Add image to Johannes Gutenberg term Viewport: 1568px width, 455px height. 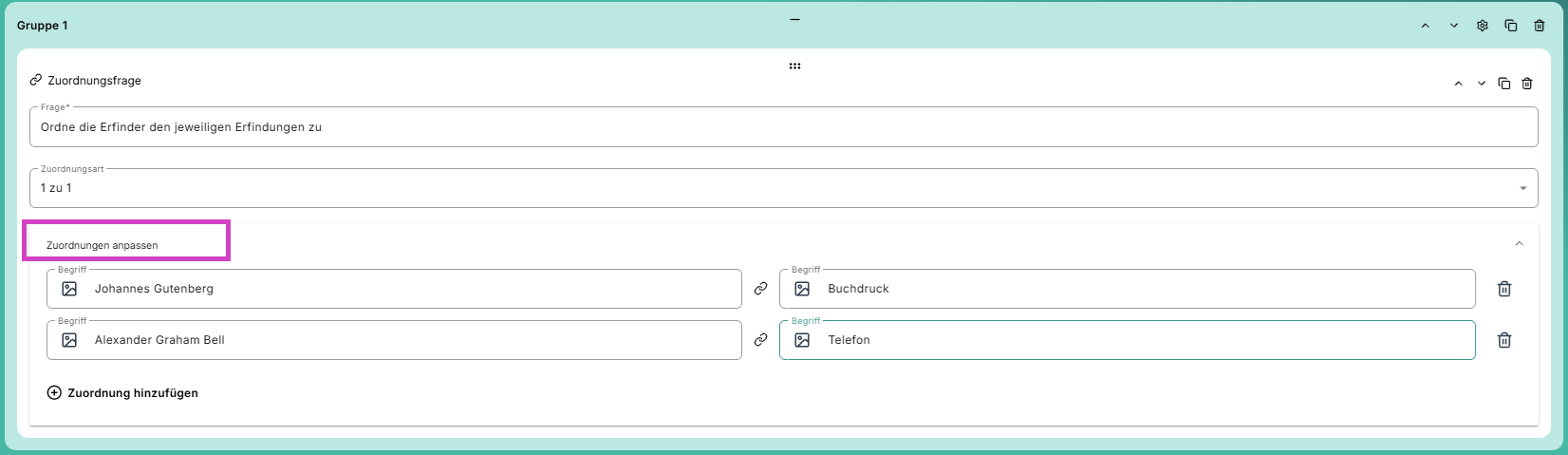click(x=69, y=289)
